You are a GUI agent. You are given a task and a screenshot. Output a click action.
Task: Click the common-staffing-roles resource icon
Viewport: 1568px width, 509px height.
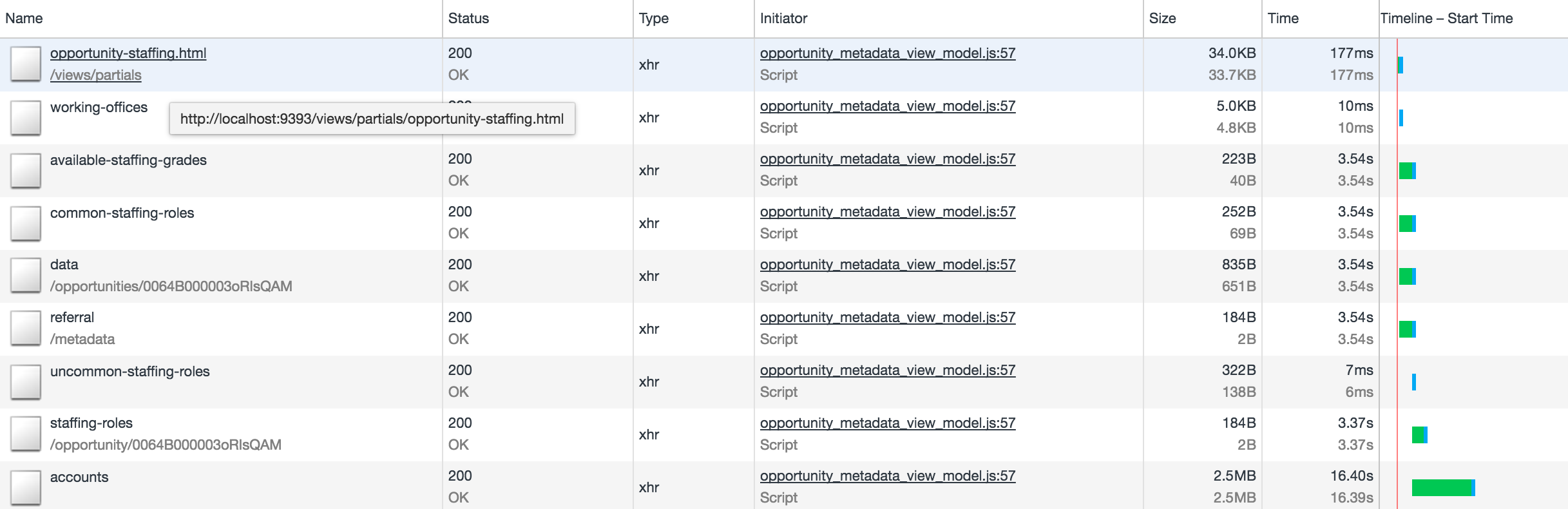[26, 223]
